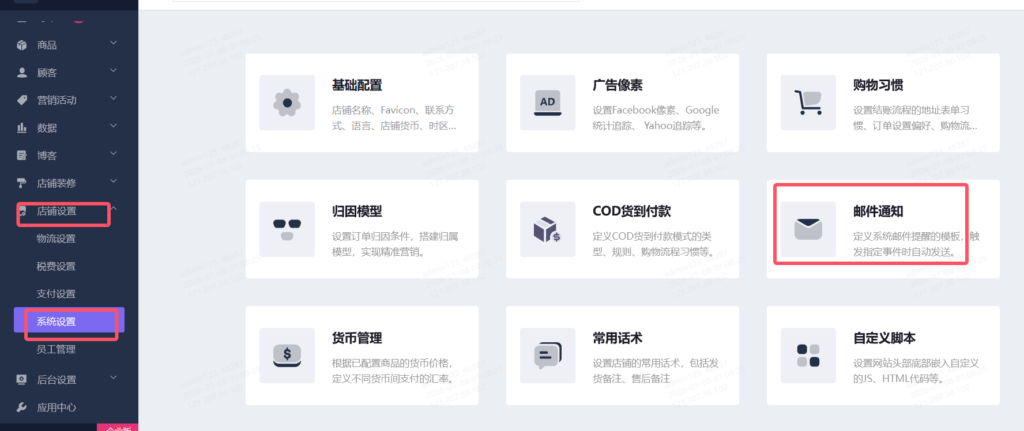Viewport: 1024px width, 431px height.
Task: Open 支付设置 submenu item
Action: point(56,294)
